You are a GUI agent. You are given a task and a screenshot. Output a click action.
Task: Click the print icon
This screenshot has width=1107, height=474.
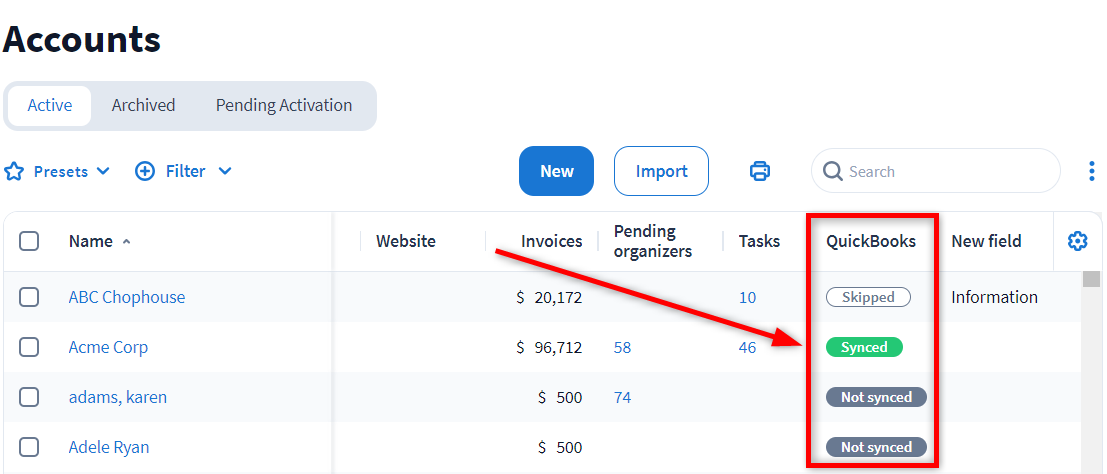coord(760,171)
